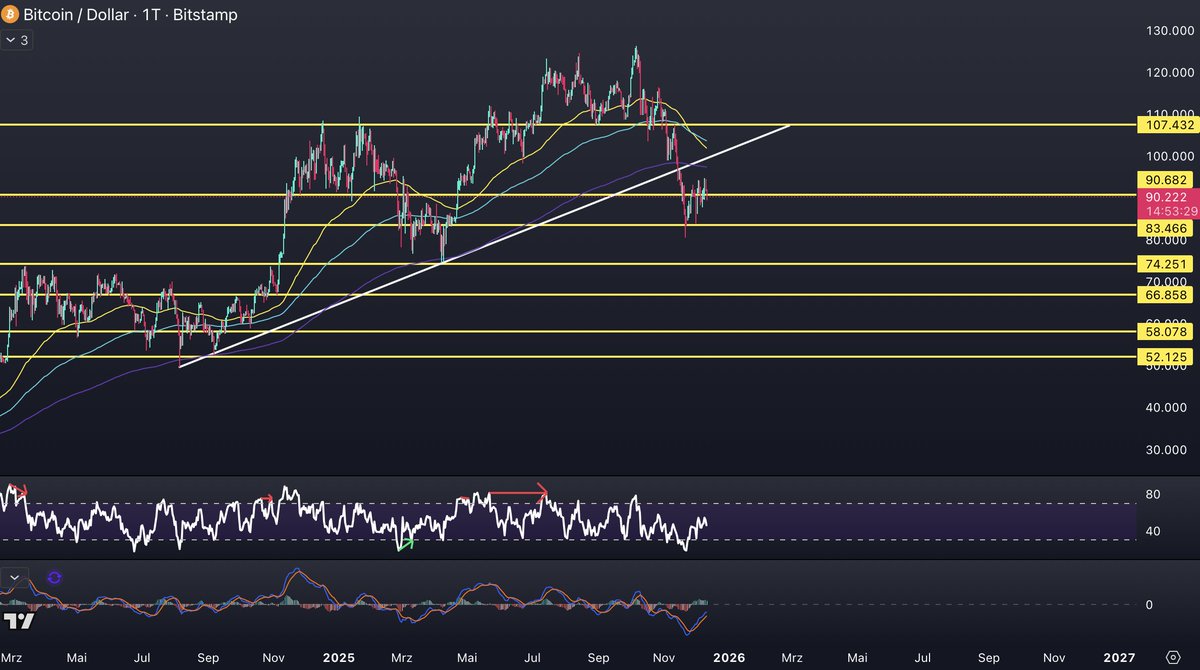Click the 40.000 price axis value
Viewport: 1200px width, 670px height.
(1165, 408)
